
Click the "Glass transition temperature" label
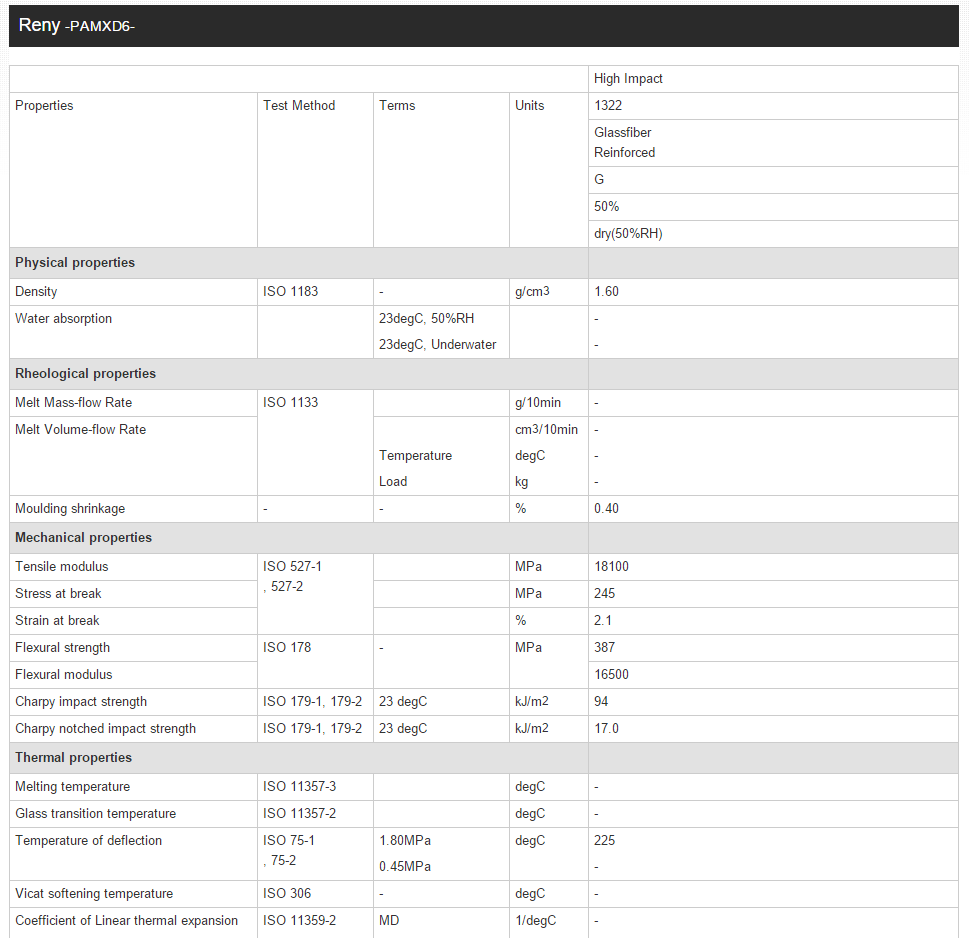[95, 814]
